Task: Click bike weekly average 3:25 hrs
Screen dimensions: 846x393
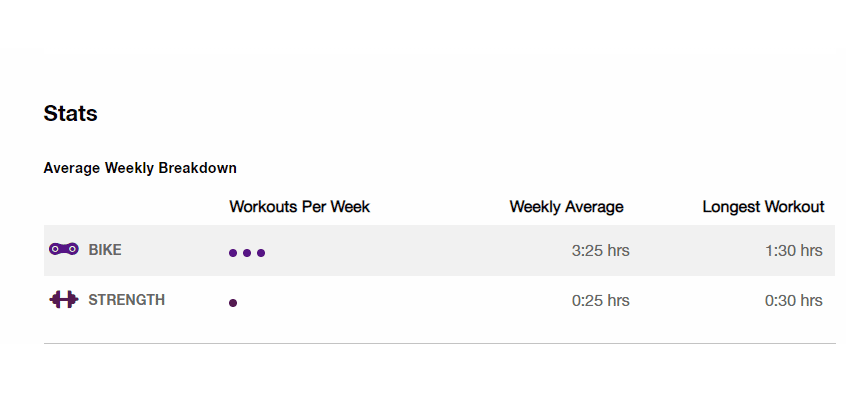Action: (601, 250)
